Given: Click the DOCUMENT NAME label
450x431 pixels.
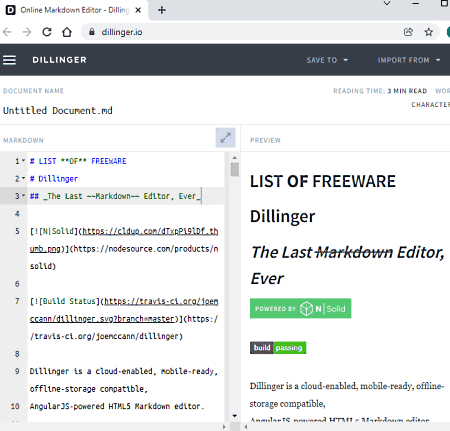Looking at the screenshot, I should [x=33, y=91].
